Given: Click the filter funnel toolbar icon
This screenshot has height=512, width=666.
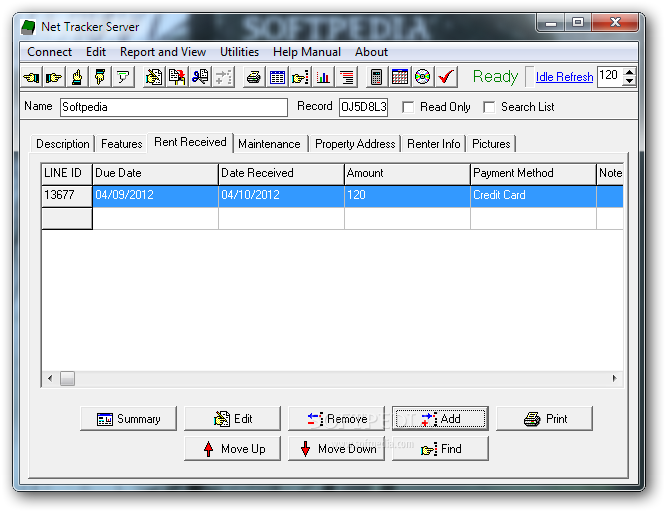Looking at the screenshot, I should click(123, 77).
